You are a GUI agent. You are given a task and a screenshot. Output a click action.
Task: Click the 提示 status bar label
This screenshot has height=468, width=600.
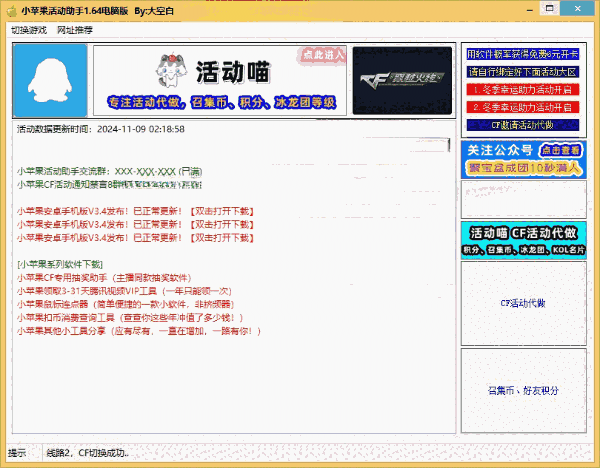pyautogui.click(x=17, y=453)
